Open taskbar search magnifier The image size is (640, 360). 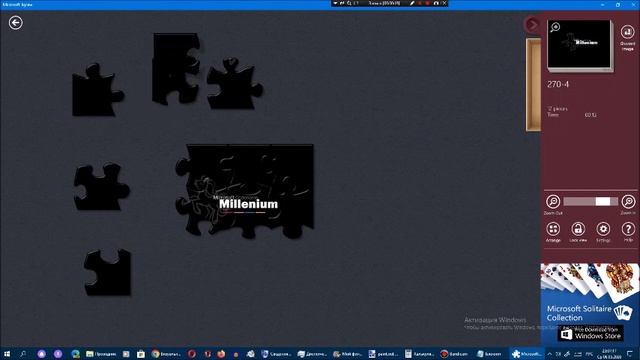(x=23, y=354)
